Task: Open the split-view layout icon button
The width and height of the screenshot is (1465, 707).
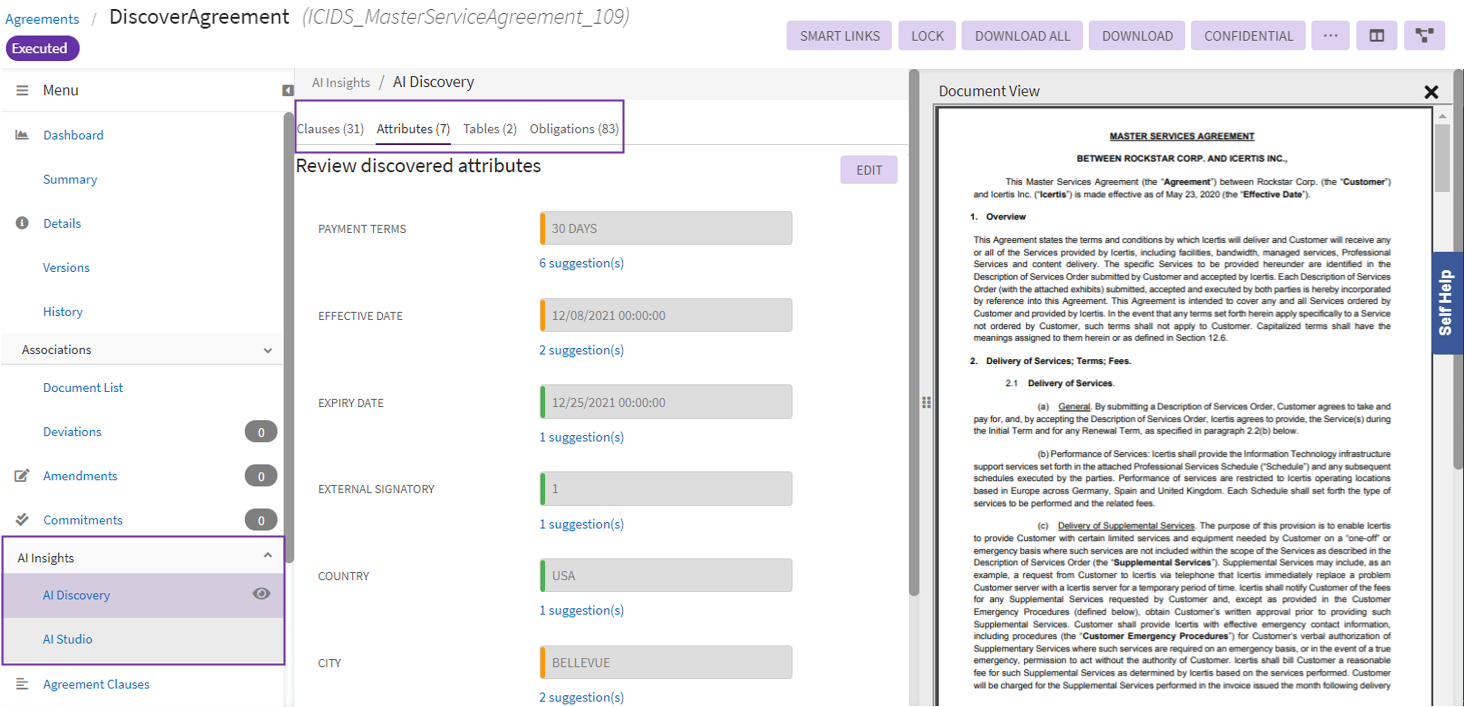Action: click(x=1377, y=36)
